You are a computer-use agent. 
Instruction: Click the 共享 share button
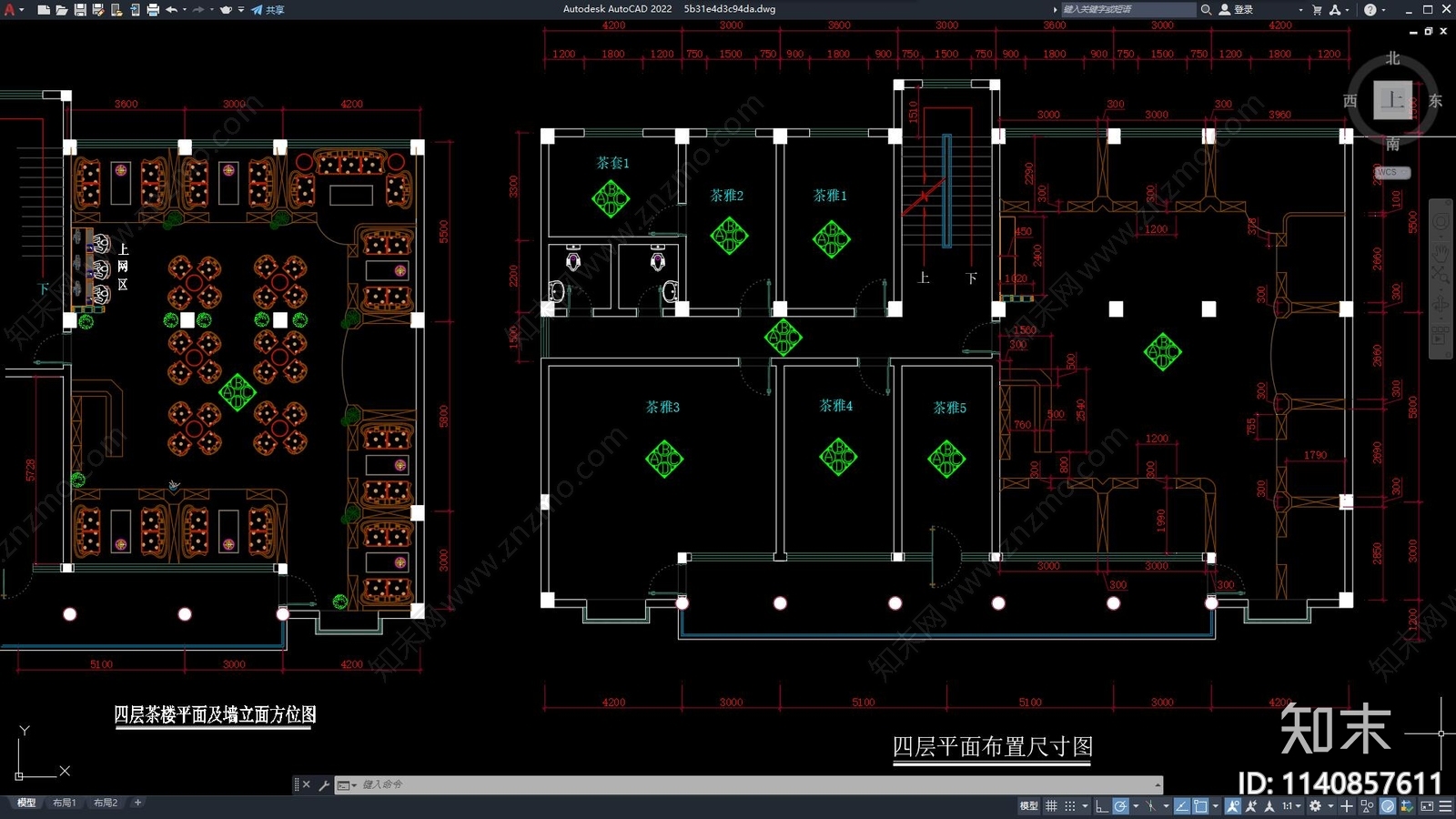coord(268,10)
